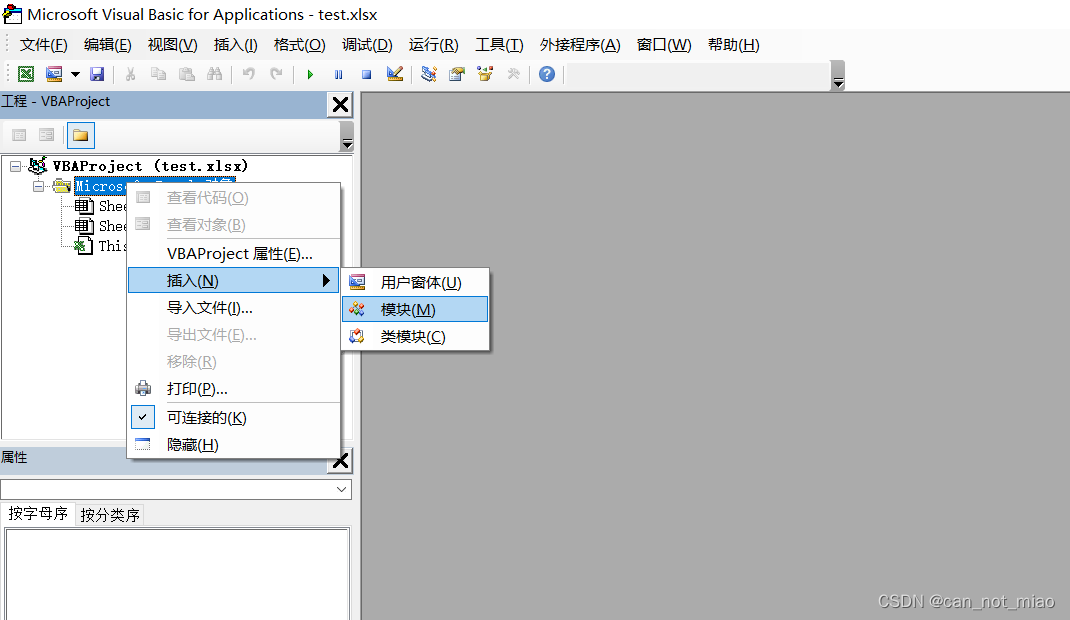The width and height of the screenshot is (1070, 620).
Task: Click the Reset stop square icon
Action: pos(366,74)
